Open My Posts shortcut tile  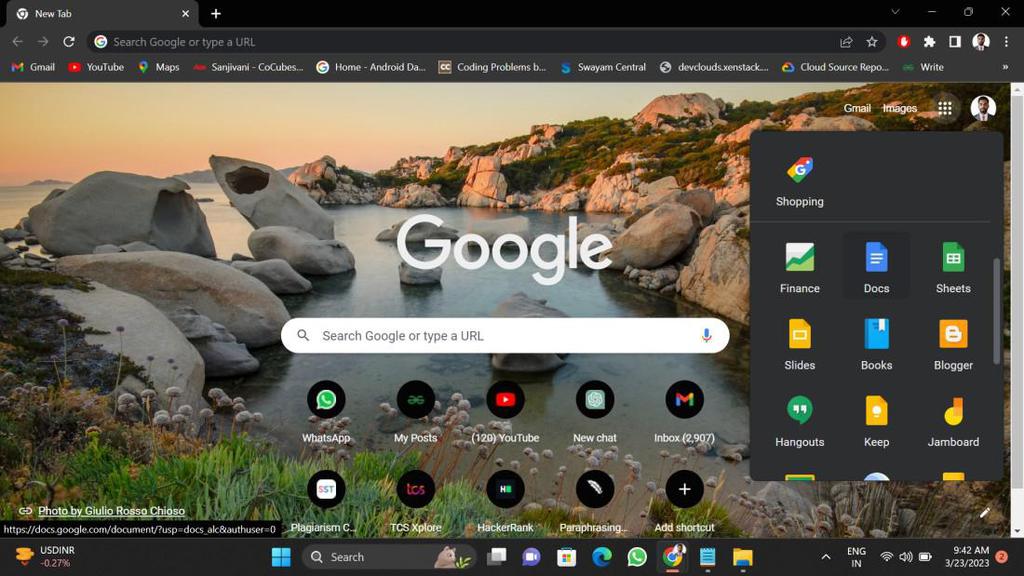[415, 413]
